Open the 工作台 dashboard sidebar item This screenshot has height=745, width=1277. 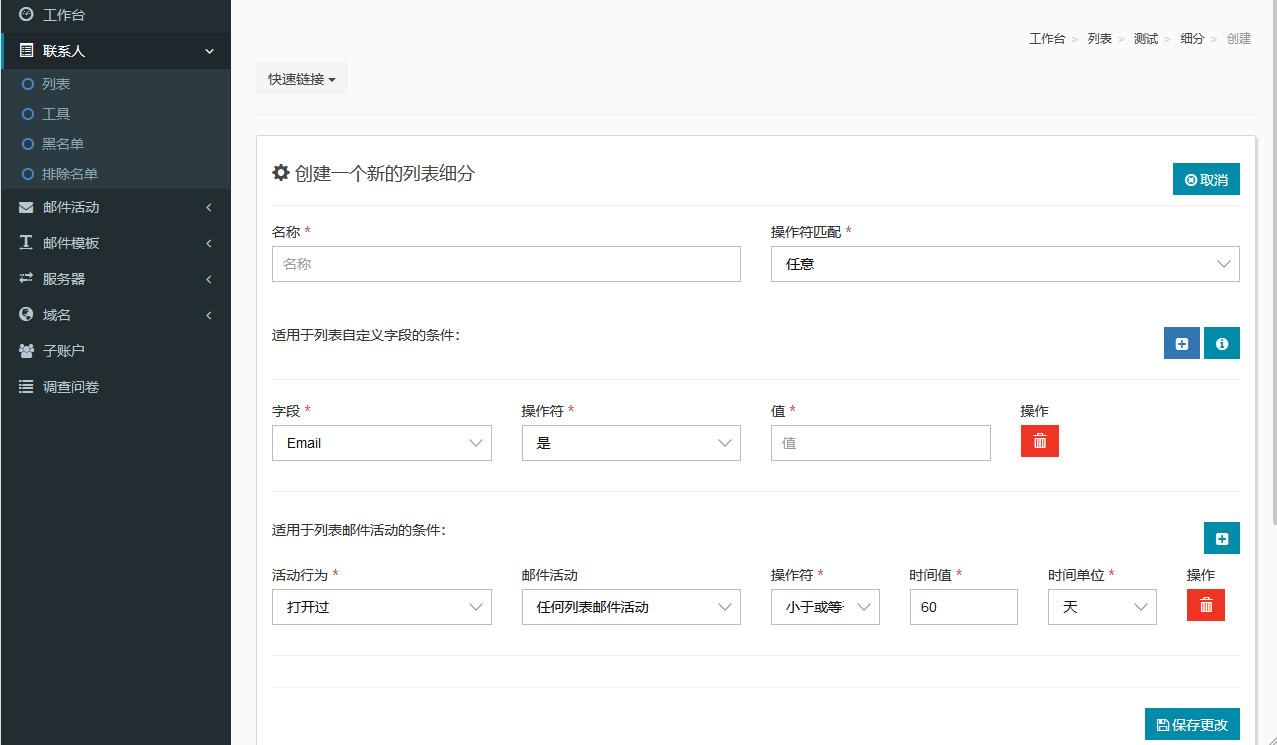pos(115,15)
